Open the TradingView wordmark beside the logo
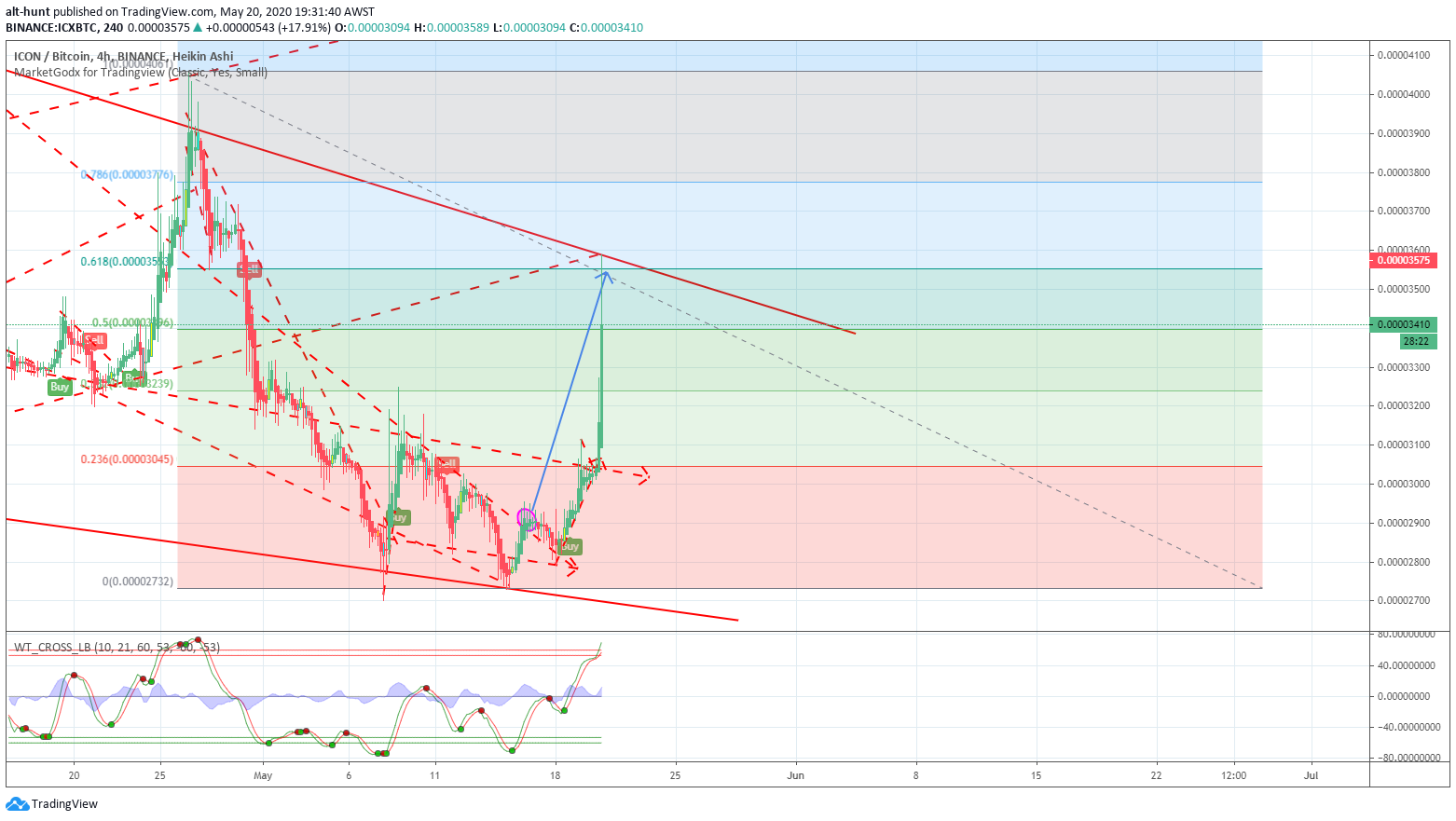 tap(64, 803)
